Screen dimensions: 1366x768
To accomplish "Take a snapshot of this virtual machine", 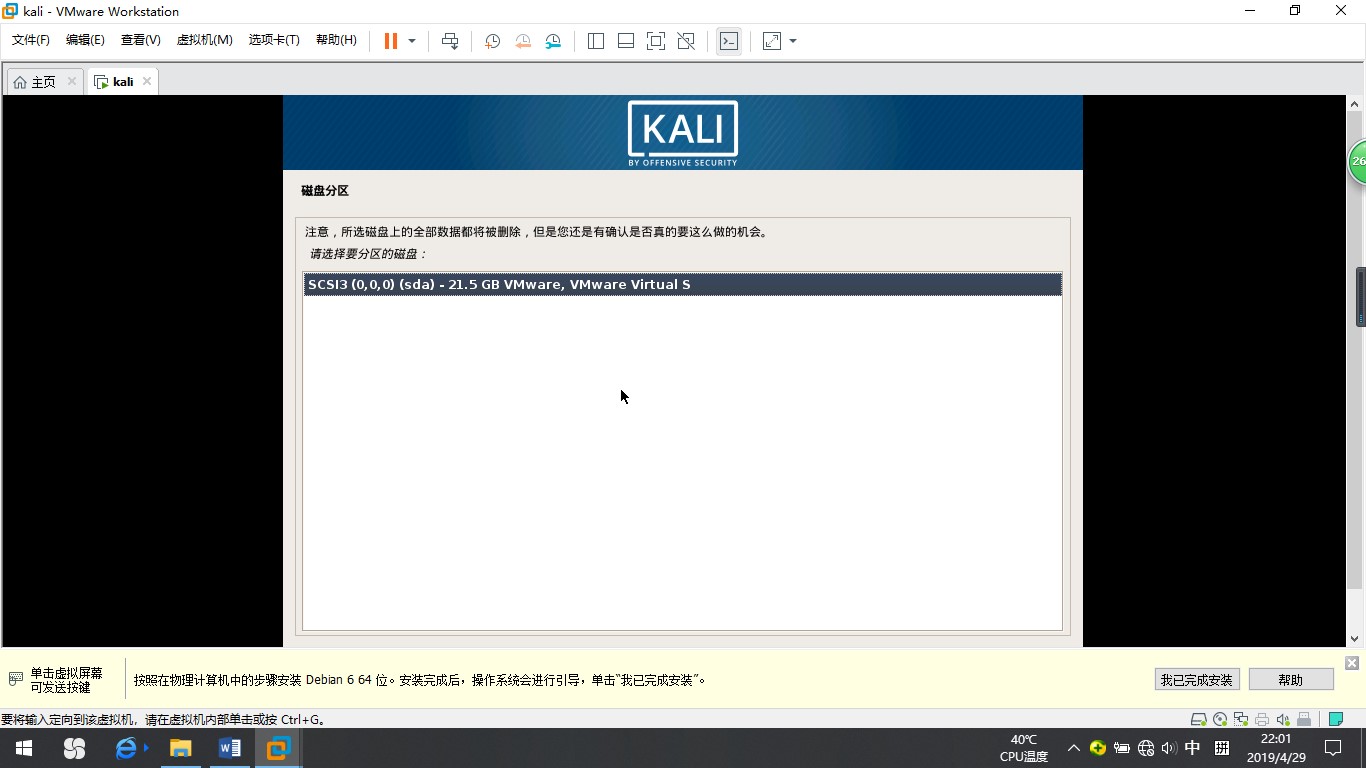I will point(493,41).
